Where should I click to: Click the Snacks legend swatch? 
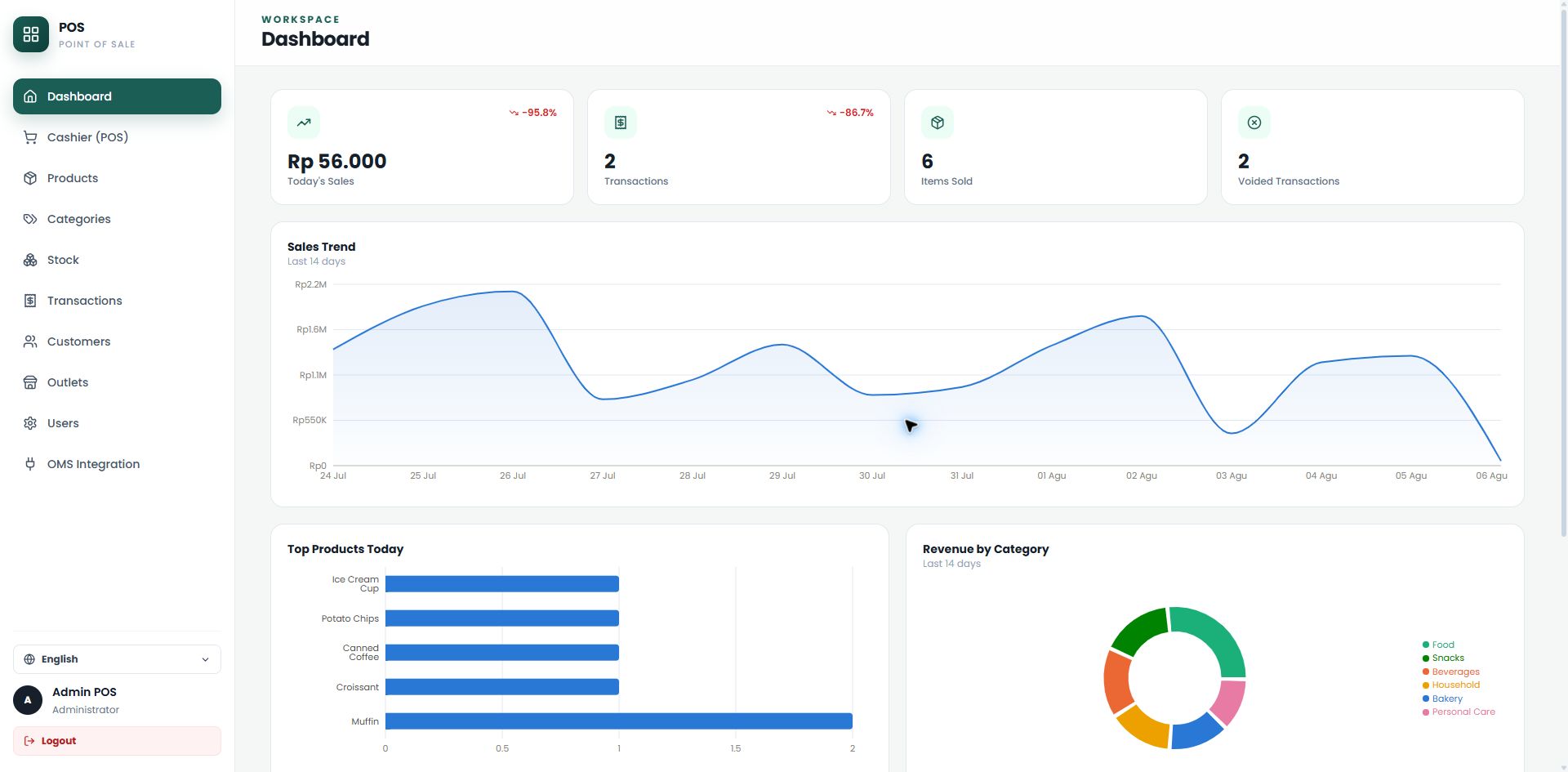[1426, 658]
